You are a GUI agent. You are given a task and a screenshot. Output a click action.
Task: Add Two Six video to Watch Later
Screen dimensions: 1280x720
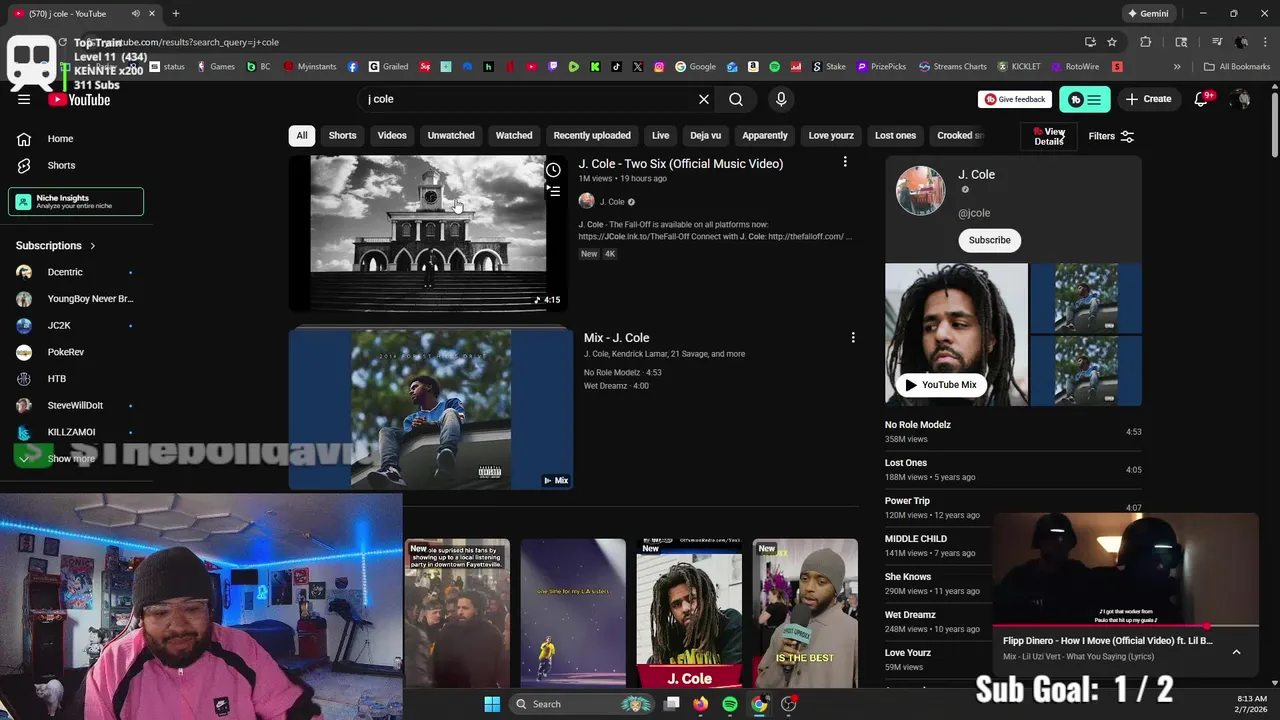pyautogui.click(x=553, y=170)
